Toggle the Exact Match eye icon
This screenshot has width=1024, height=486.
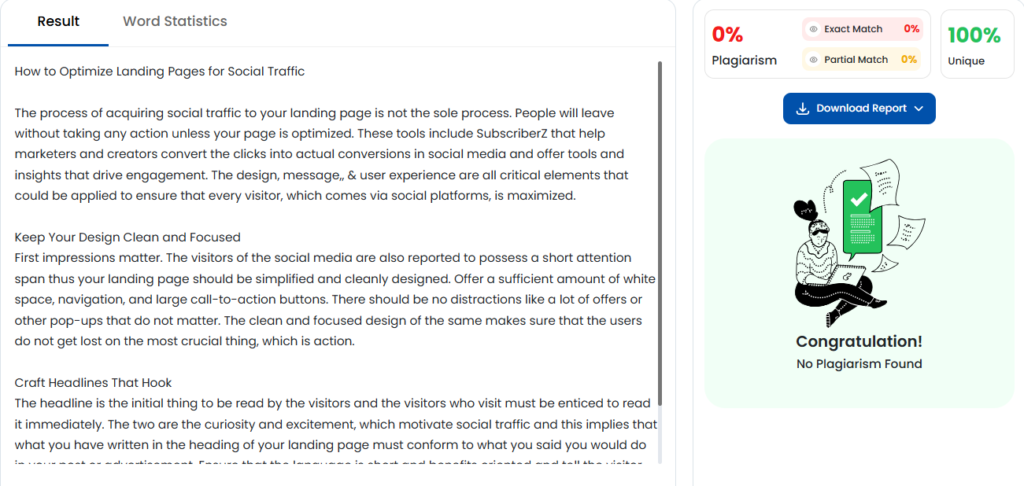click(x=813, y=29)
